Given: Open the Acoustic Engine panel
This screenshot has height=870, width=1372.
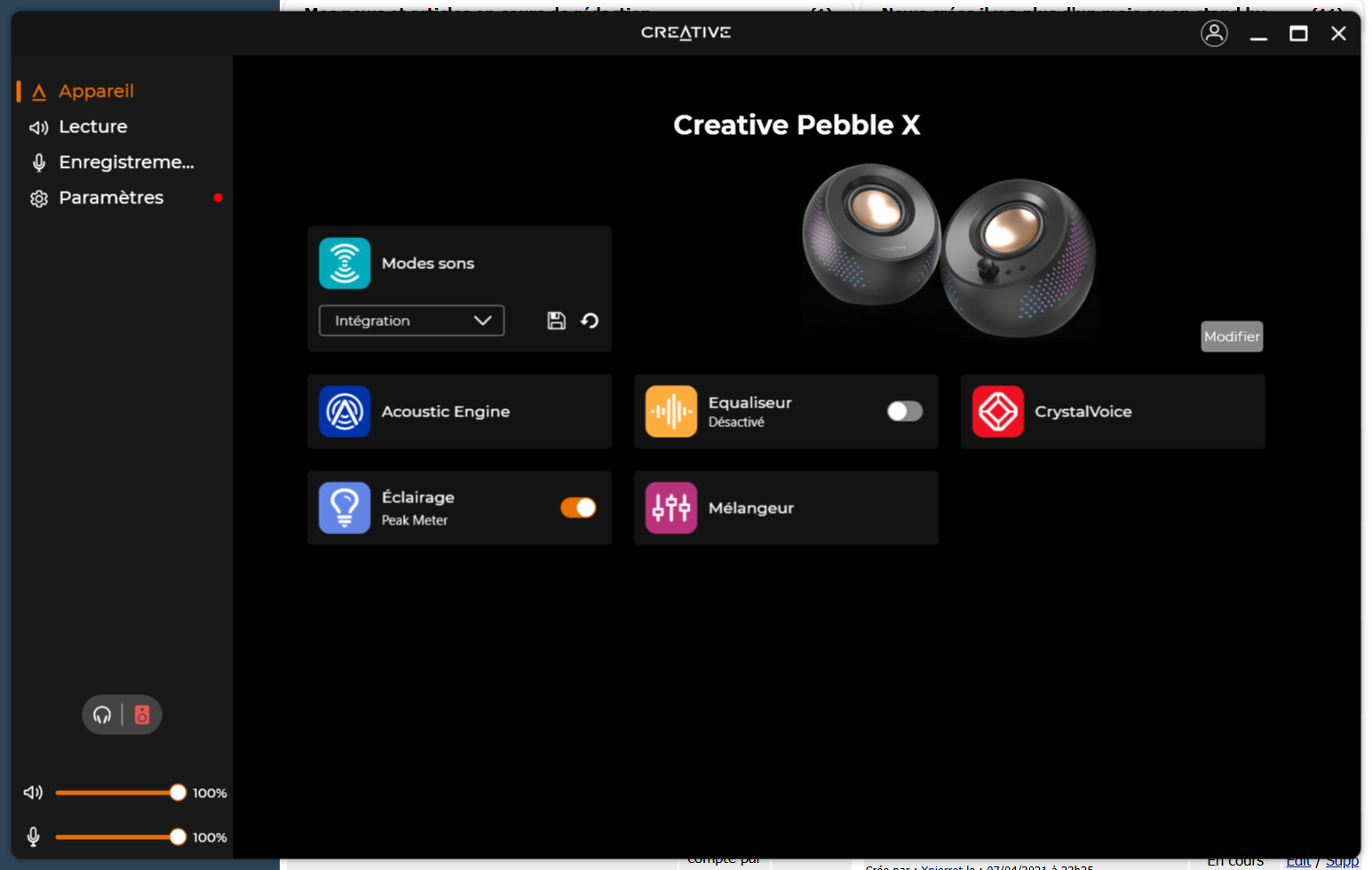Looking at the screenshot, I should point(459,411).
